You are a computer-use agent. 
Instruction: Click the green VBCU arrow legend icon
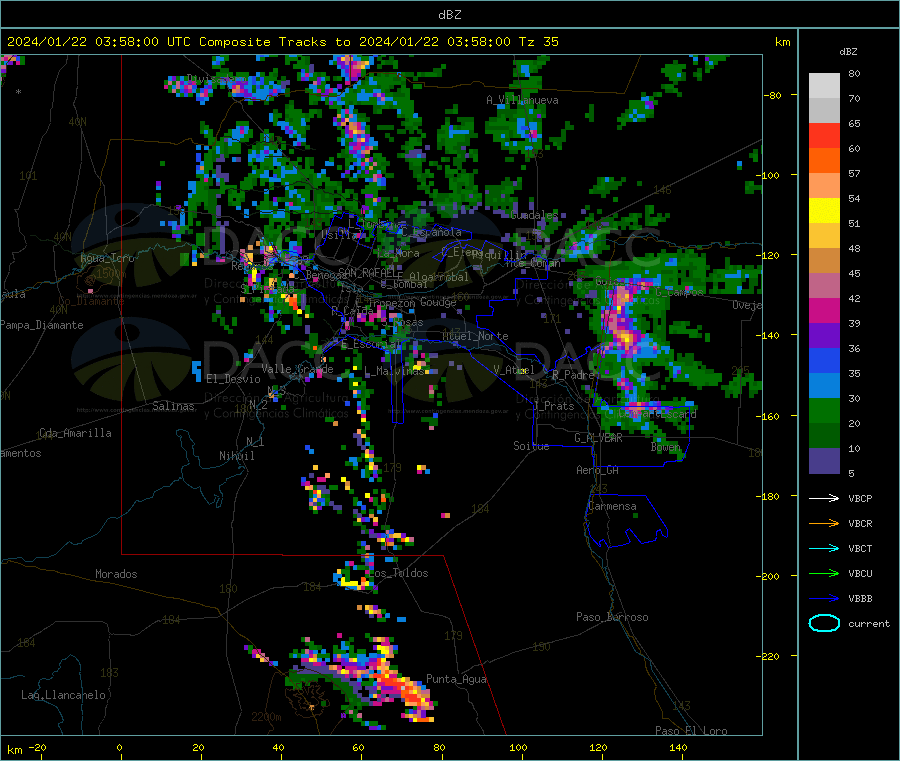[x=824, y=573]
